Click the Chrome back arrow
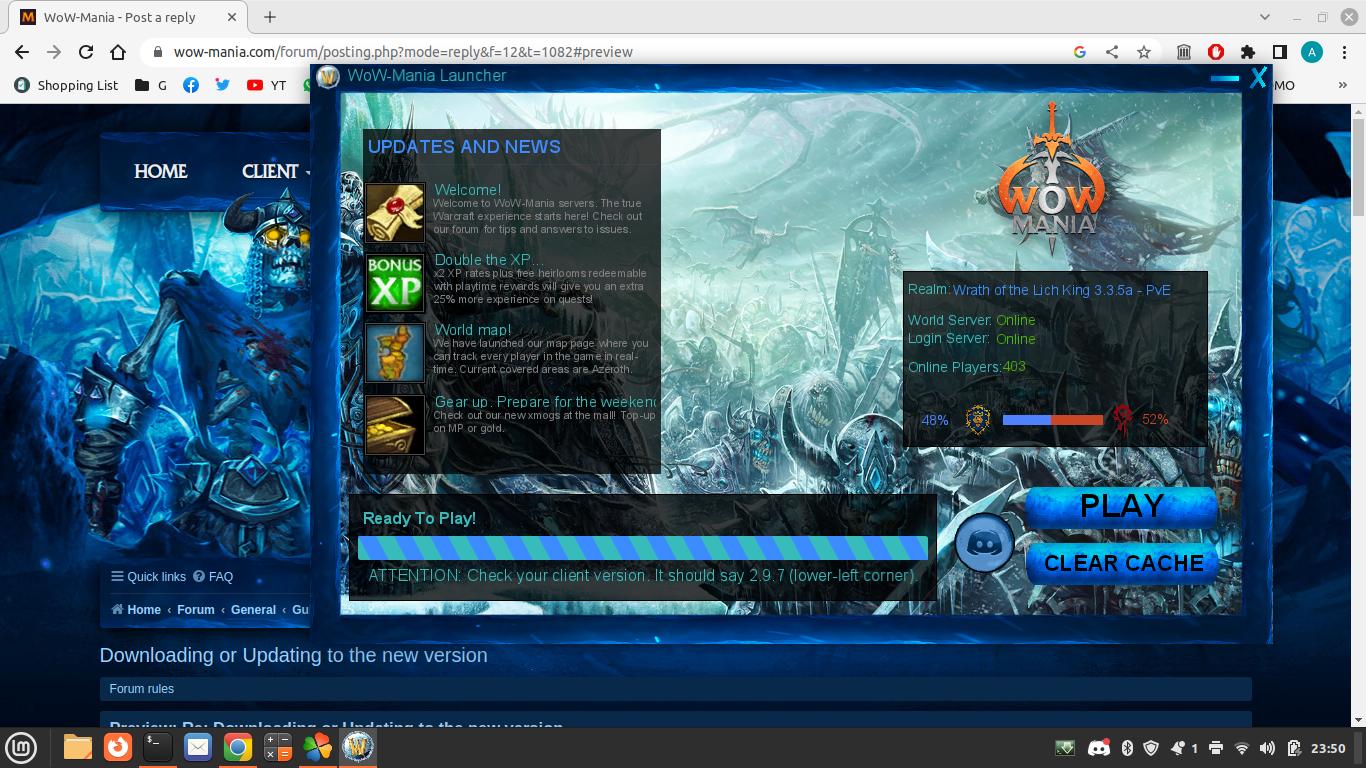1366x768 pixels. tap(22, 52)
